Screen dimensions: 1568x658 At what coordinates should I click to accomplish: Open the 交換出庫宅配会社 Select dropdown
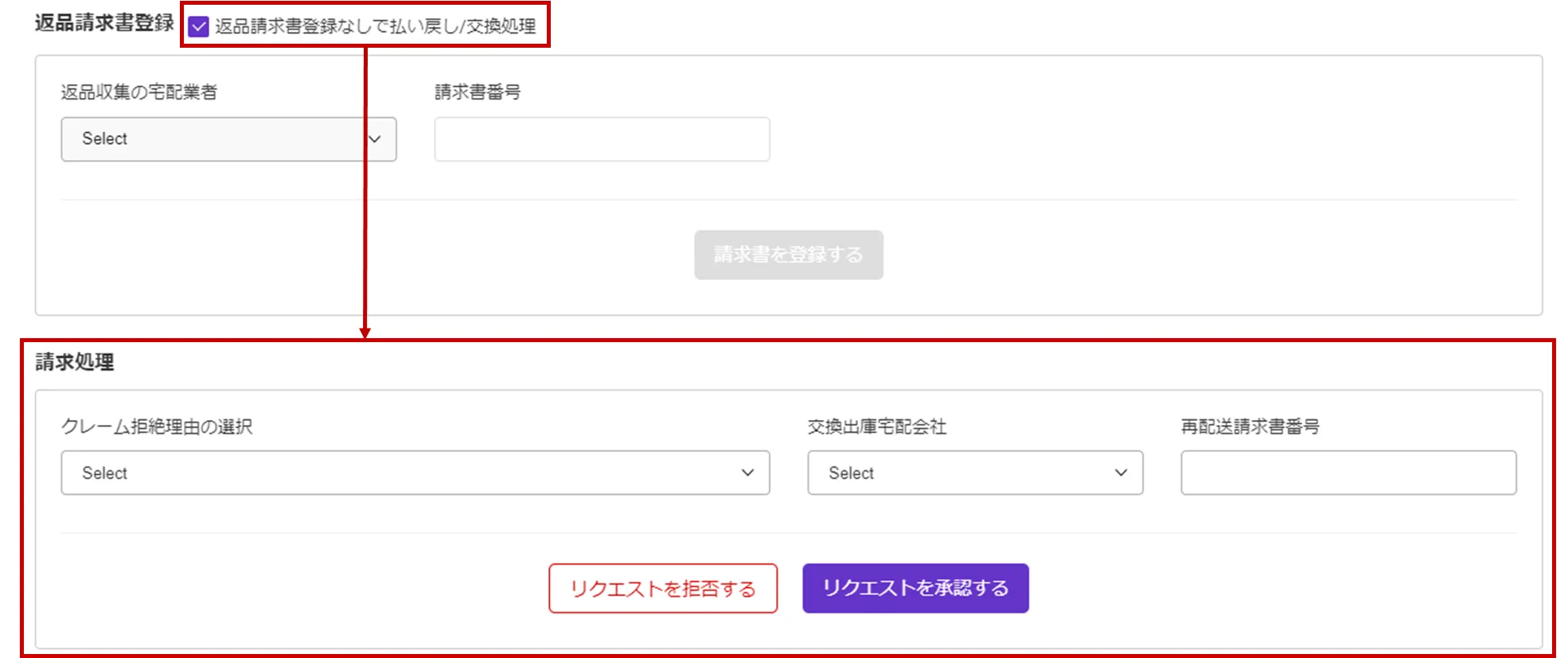tap(974, 473)
